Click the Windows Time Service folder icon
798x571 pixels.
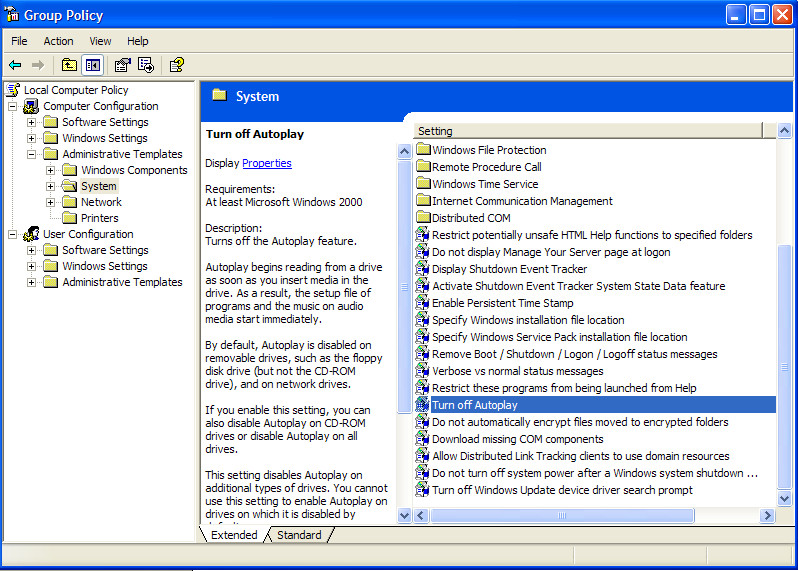(423, 184)
